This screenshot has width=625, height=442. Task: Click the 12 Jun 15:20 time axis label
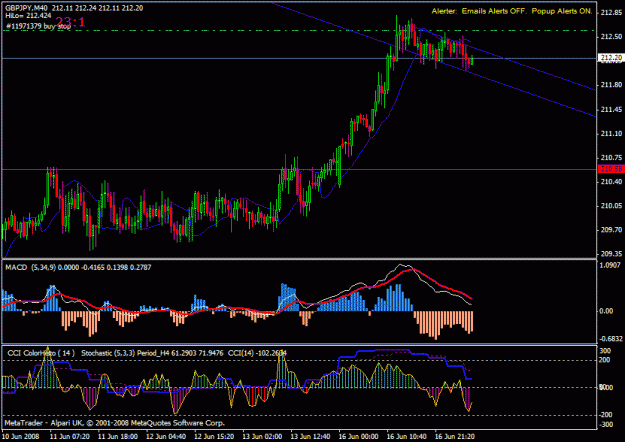214,436
